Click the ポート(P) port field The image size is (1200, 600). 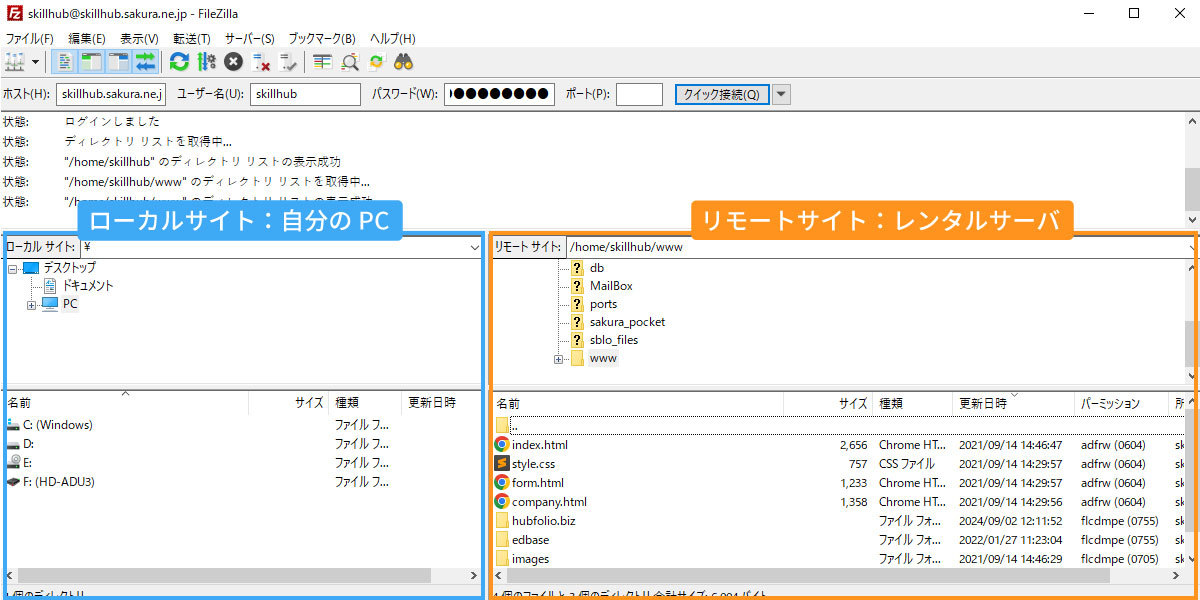point(639,94)
